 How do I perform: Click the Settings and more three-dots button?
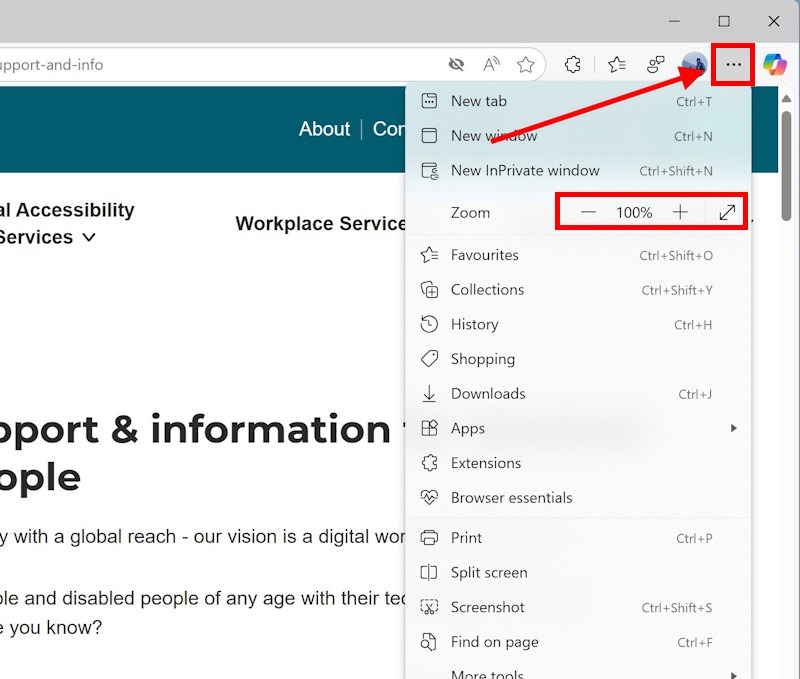pyautogui.click(x=734, y=65)
